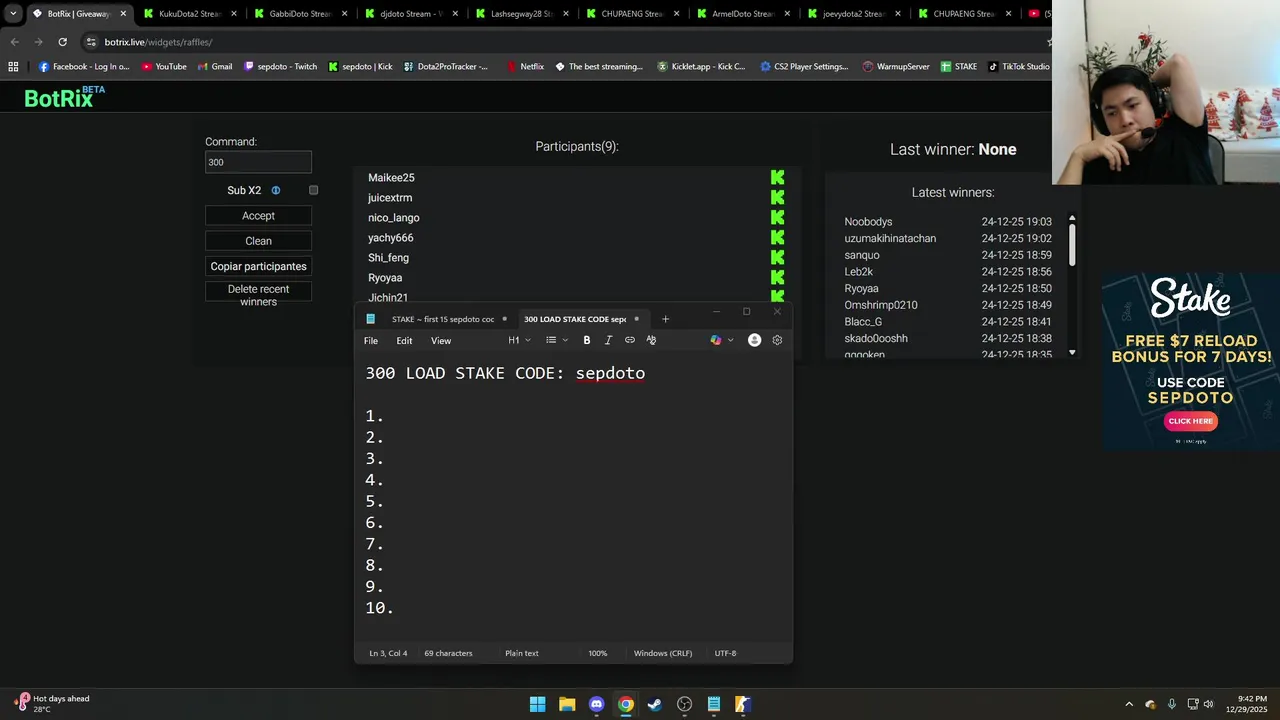Open the sepdoto - Twitch bookmark
The width and height of the screenshot is (1280, 720).
pyautogui.click(x=281, y=67)
